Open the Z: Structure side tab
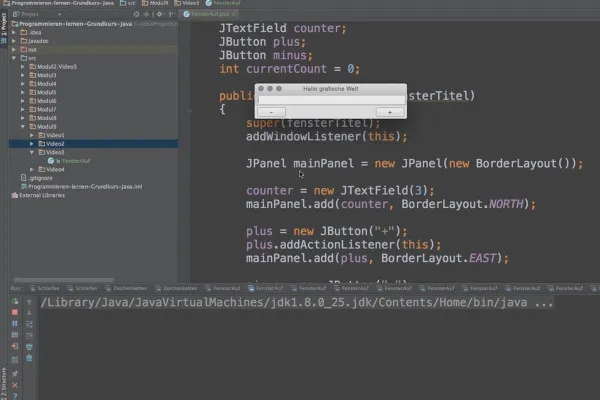The image size is (600, 400). tap(4, 383)
